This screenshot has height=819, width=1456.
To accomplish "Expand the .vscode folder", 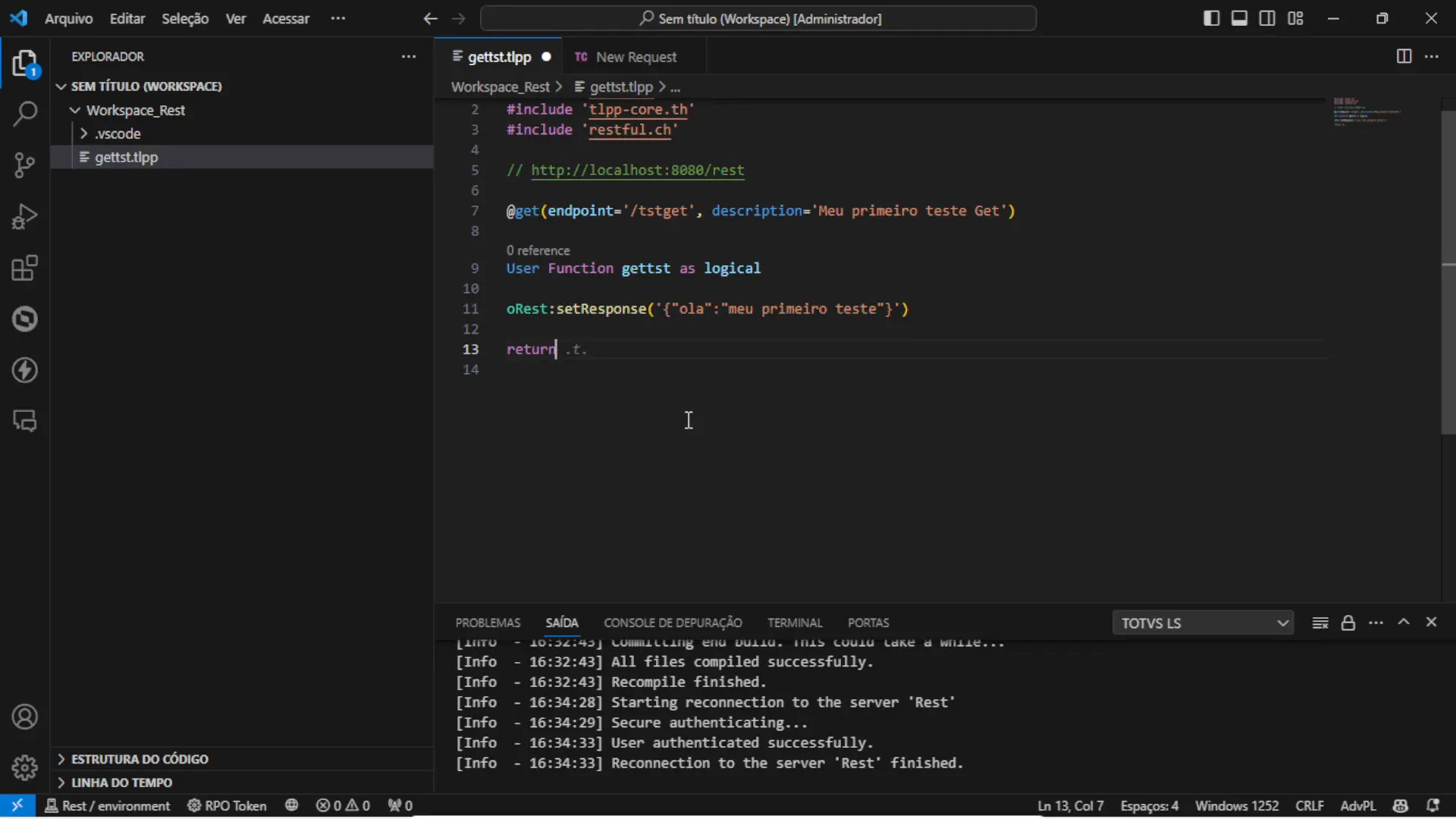I will 118,133.
